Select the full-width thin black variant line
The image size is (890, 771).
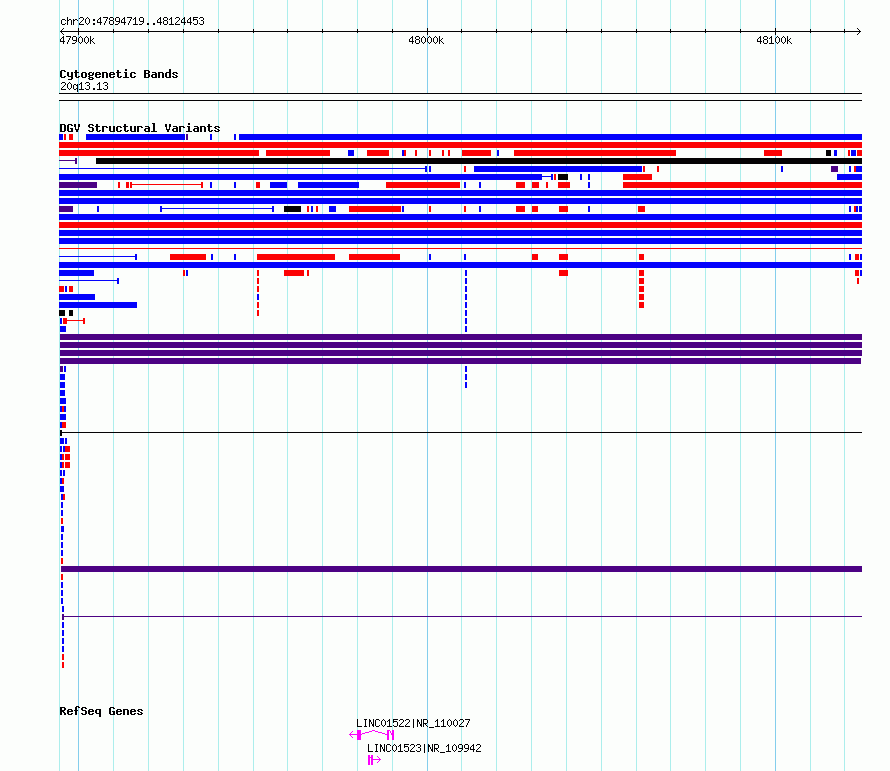coord(461,433)
